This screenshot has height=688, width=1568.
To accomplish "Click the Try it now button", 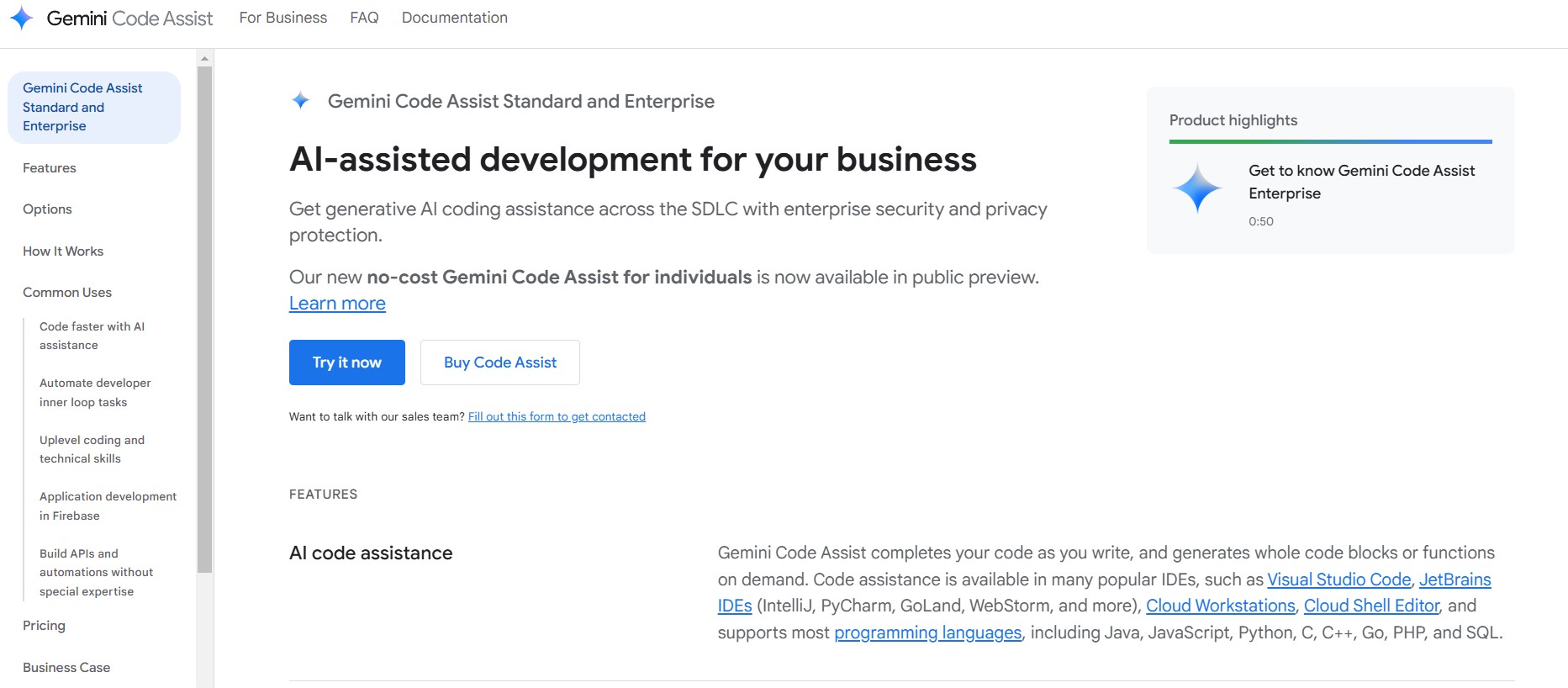I will [347, 363].
